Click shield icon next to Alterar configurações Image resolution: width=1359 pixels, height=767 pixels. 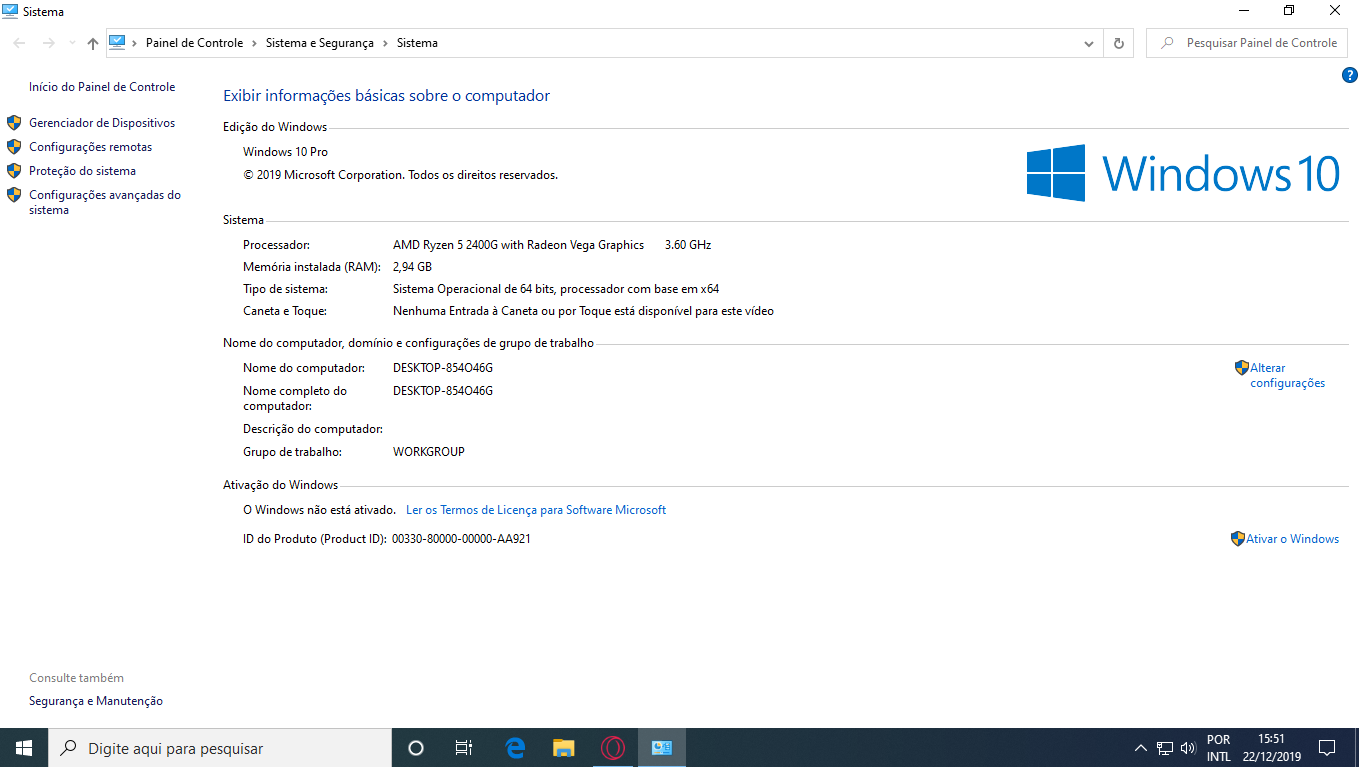(1242, 368)
